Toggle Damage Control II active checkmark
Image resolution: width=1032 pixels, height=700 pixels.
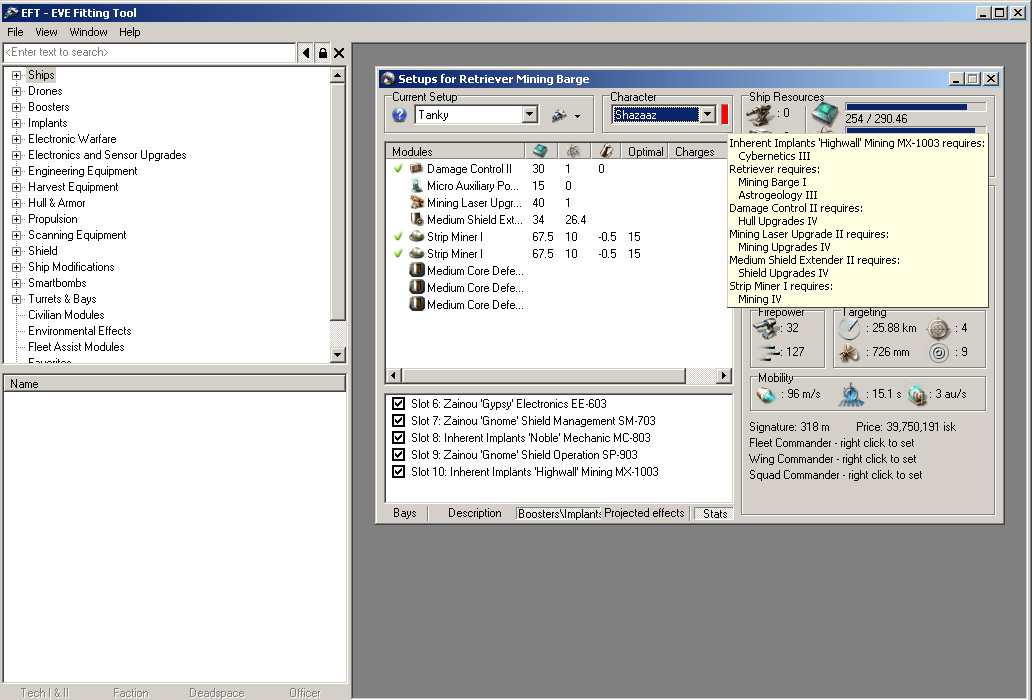[398, 168]
